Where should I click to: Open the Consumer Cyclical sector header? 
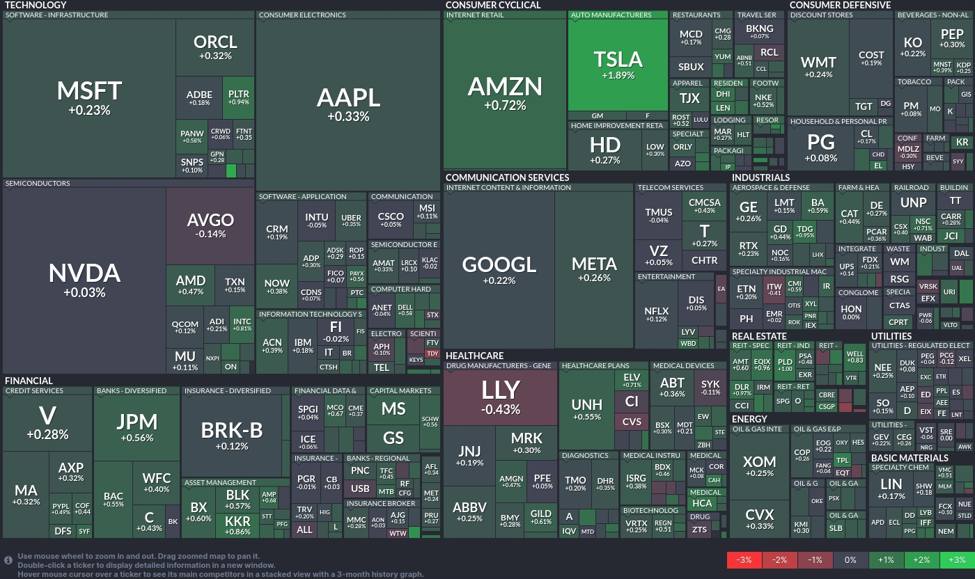coord(493,5)
